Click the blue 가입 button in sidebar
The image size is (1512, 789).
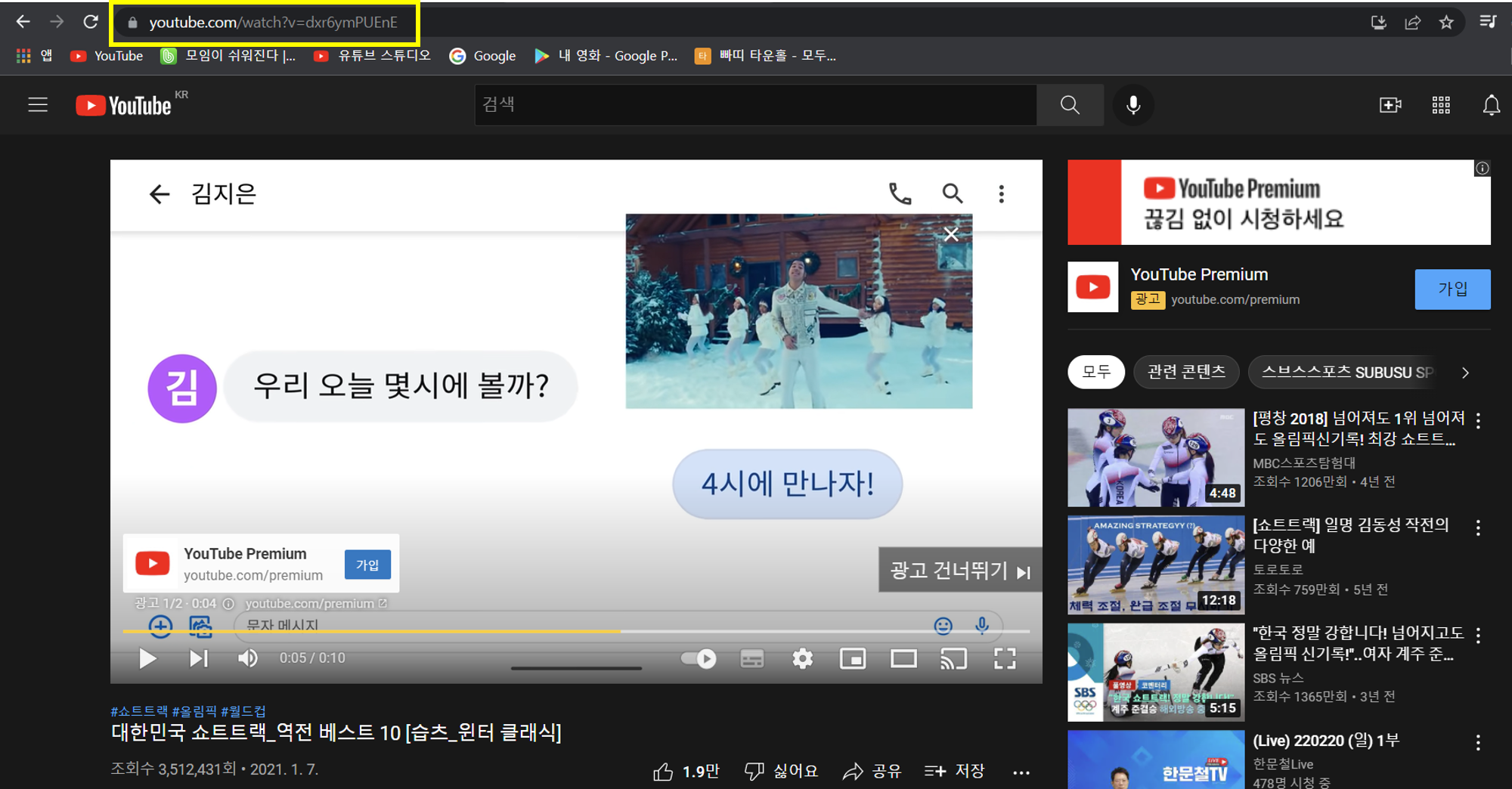1452,289
